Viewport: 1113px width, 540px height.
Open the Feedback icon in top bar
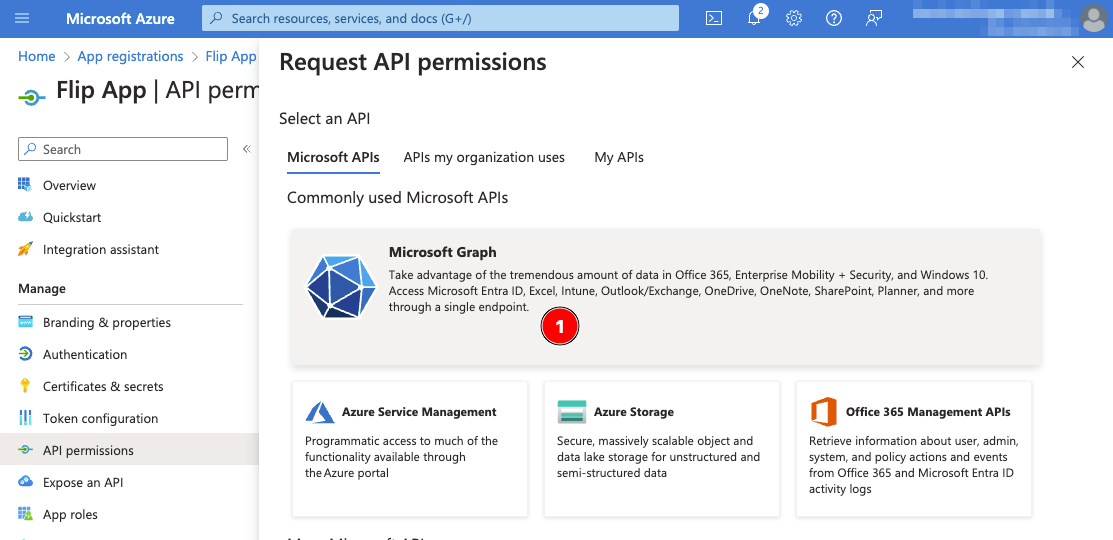click(x=874, y=18)
